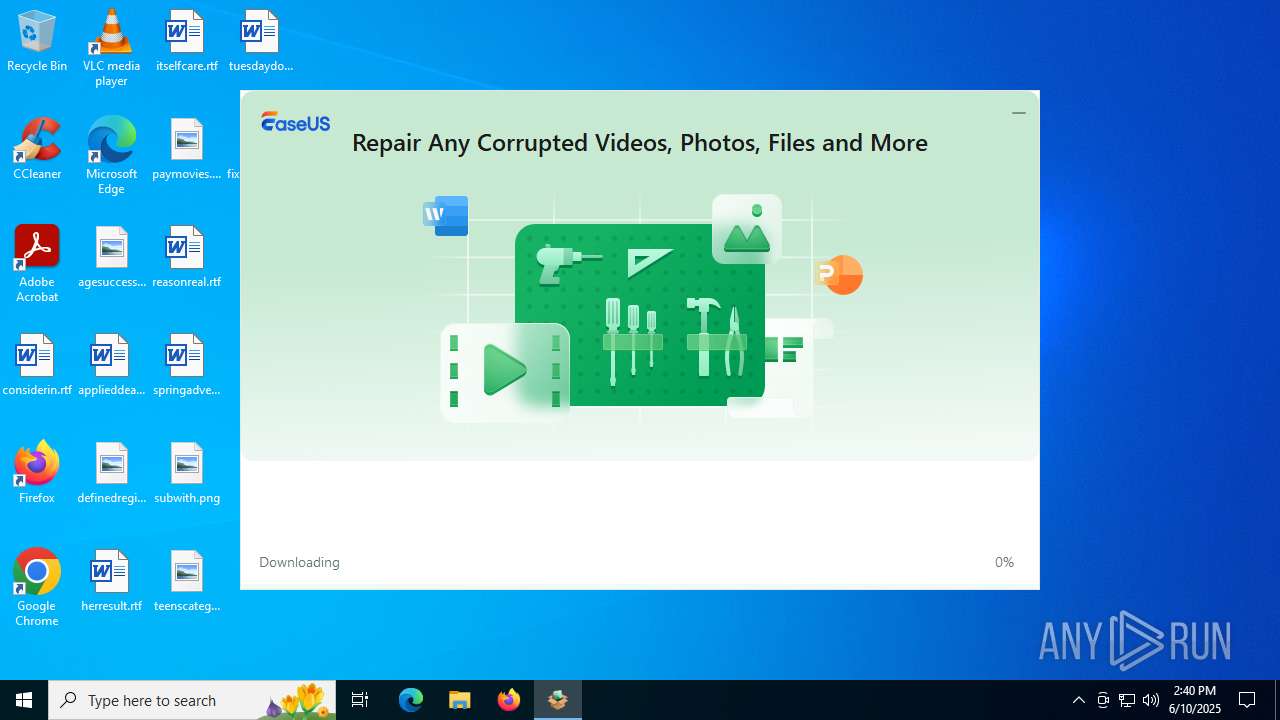Screen dimensions: 1280x720
Task: Open CCleaner desktop shortcut
Action: click(37, 150)
